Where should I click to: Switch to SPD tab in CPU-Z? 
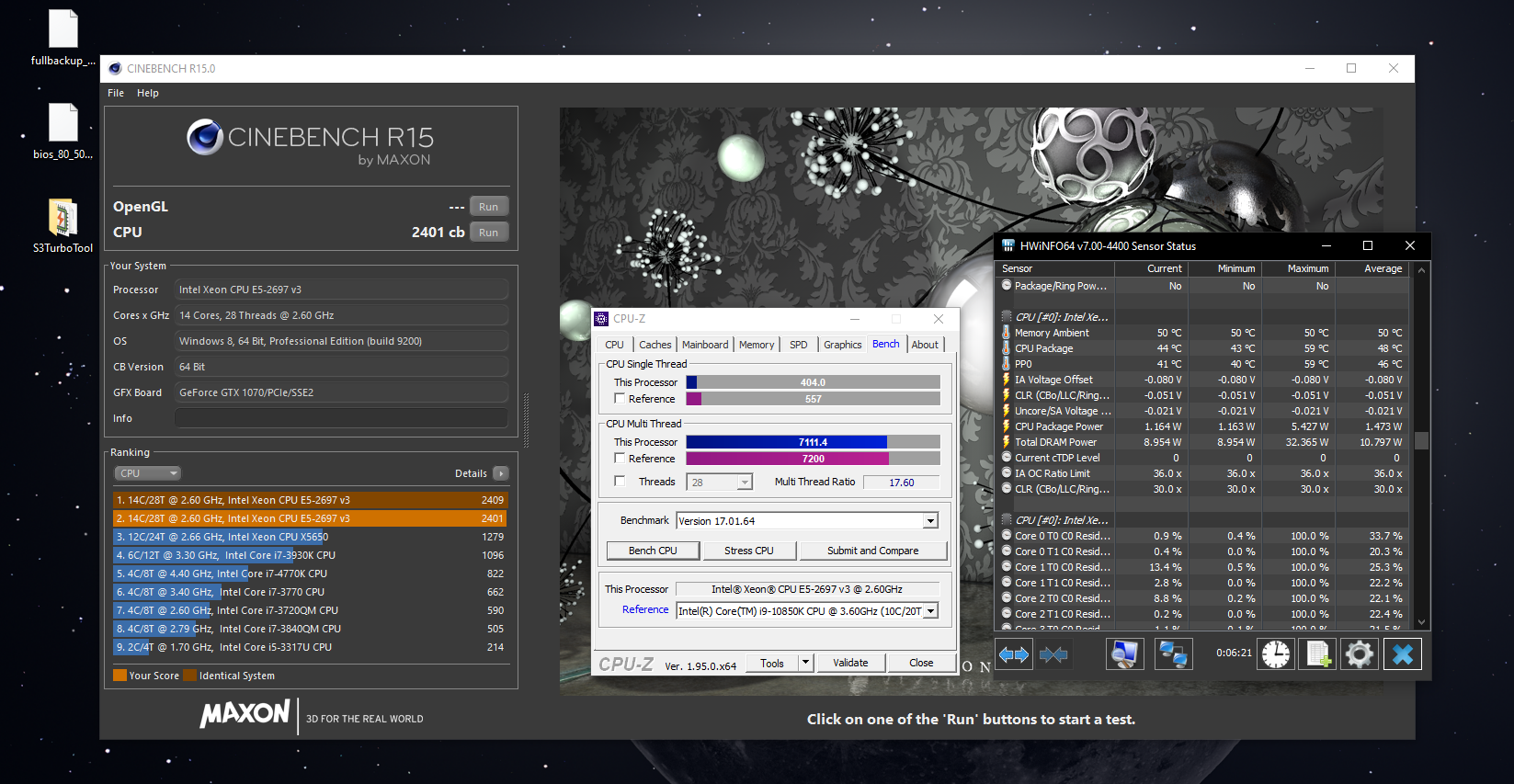click(799, 345)
